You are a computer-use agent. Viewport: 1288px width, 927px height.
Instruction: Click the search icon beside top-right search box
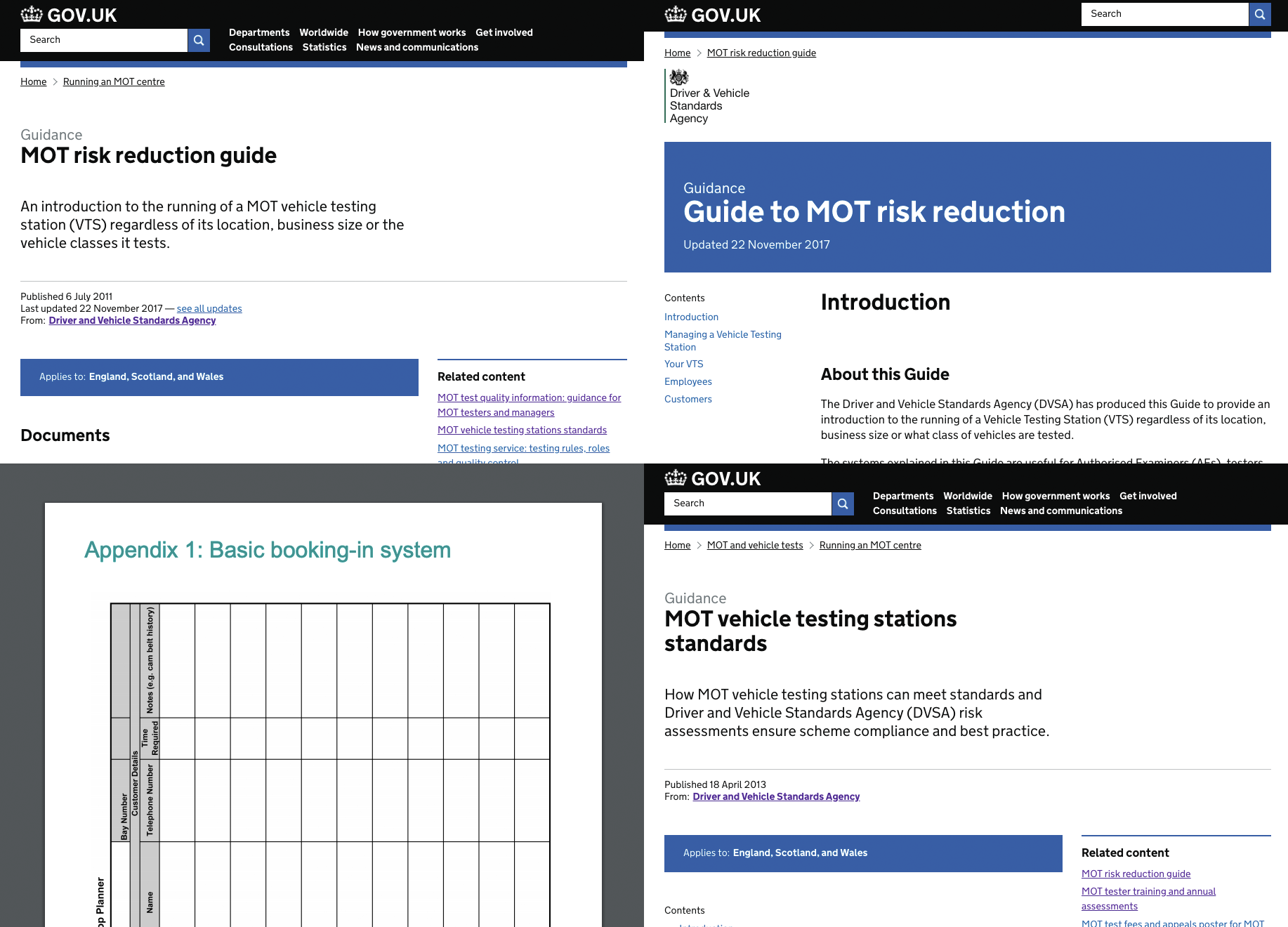pyautogui.click(x=1260, y=14)
